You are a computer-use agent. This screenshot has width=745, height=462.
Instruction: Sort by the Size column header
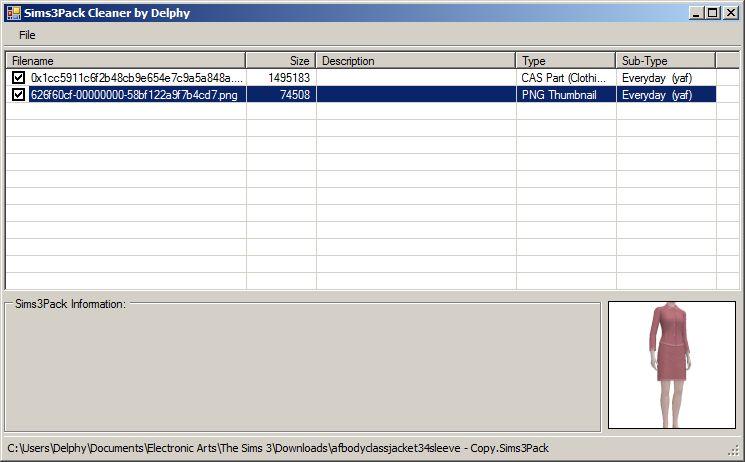pyautogui.click(x=281, y=60)
